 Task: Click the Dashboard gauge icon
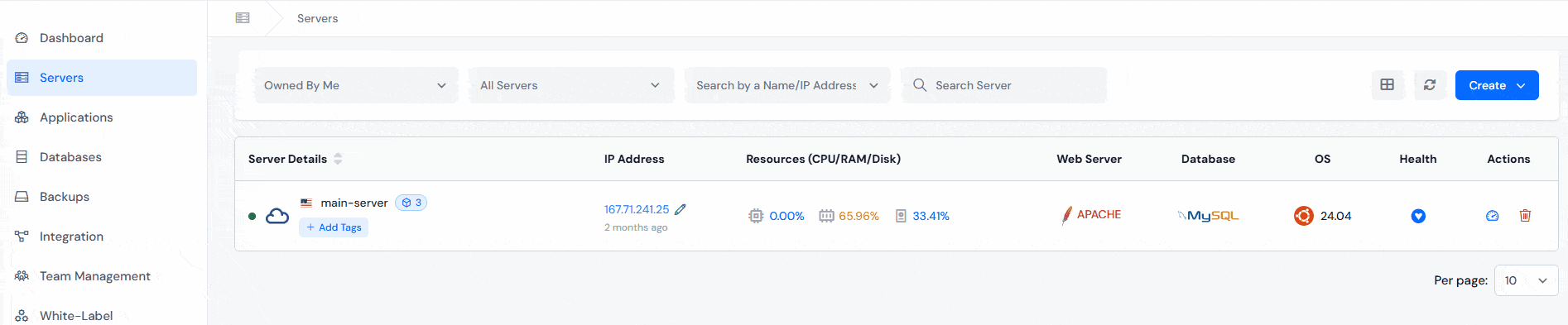22,38
